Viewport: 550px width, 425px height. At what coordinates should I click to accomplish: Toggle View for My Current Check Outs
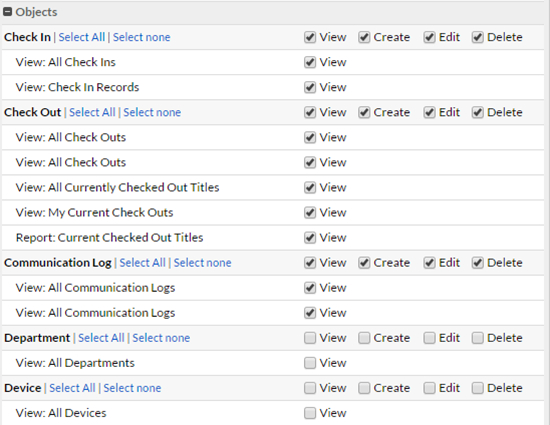(x=310, y=213)
